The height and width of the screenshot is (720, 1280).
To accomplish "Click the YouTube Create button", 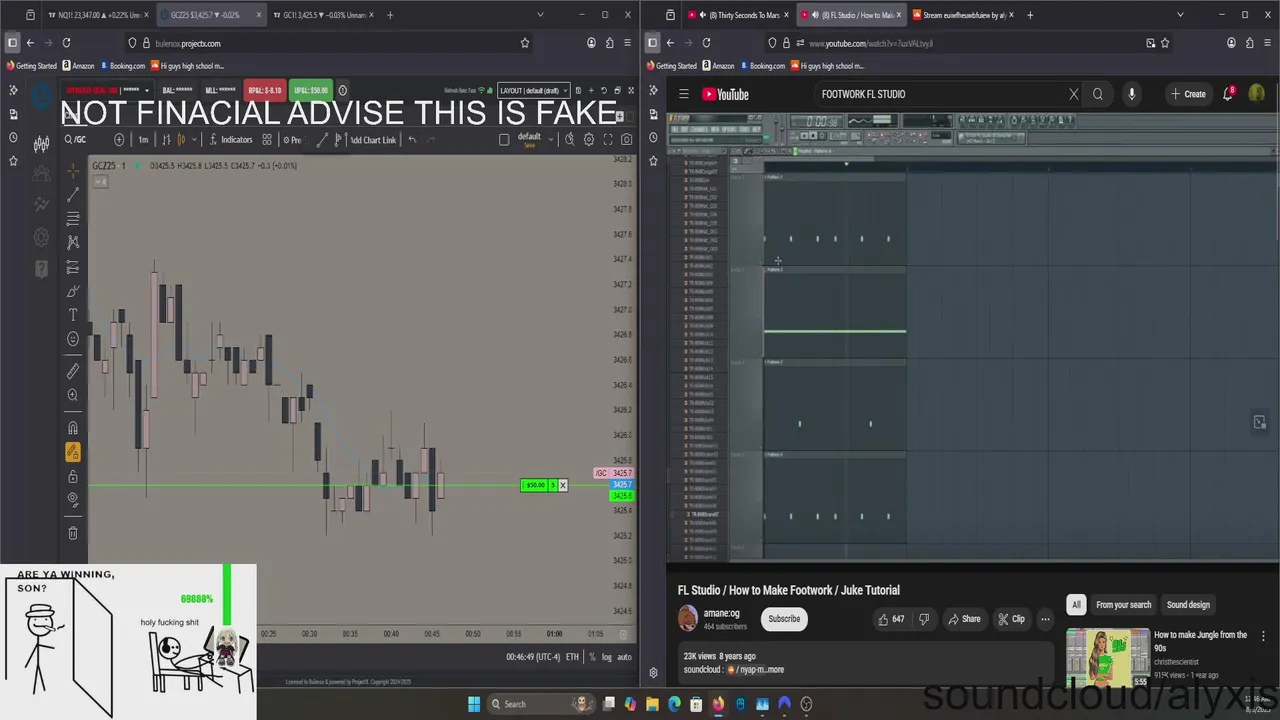I will pos(1189,94).
